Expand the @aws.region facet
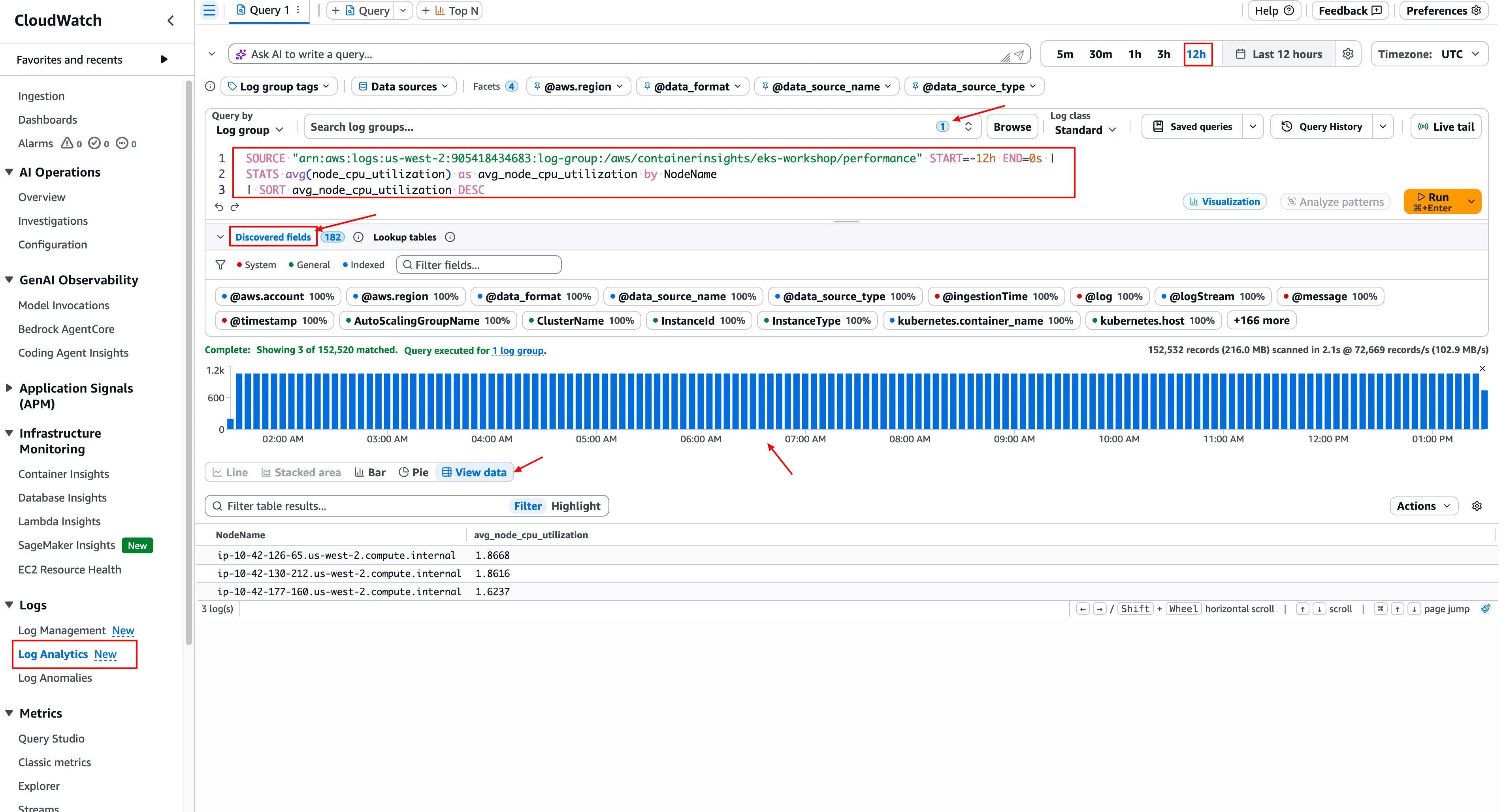The height and width of the screenshot is (812, 1507). (x=578, y=86)
